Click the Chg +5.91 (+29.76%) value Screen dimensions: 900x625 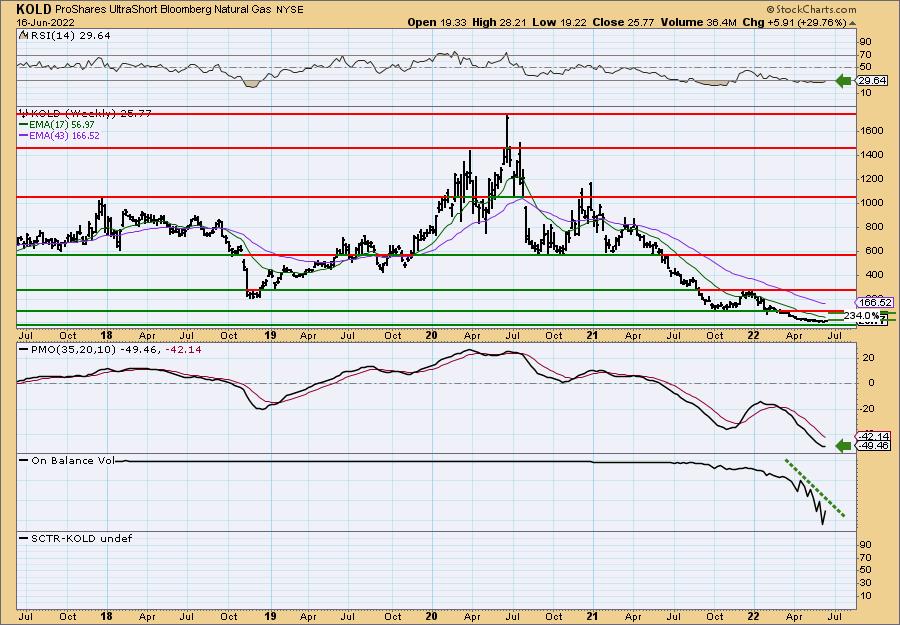click(794, 22)
